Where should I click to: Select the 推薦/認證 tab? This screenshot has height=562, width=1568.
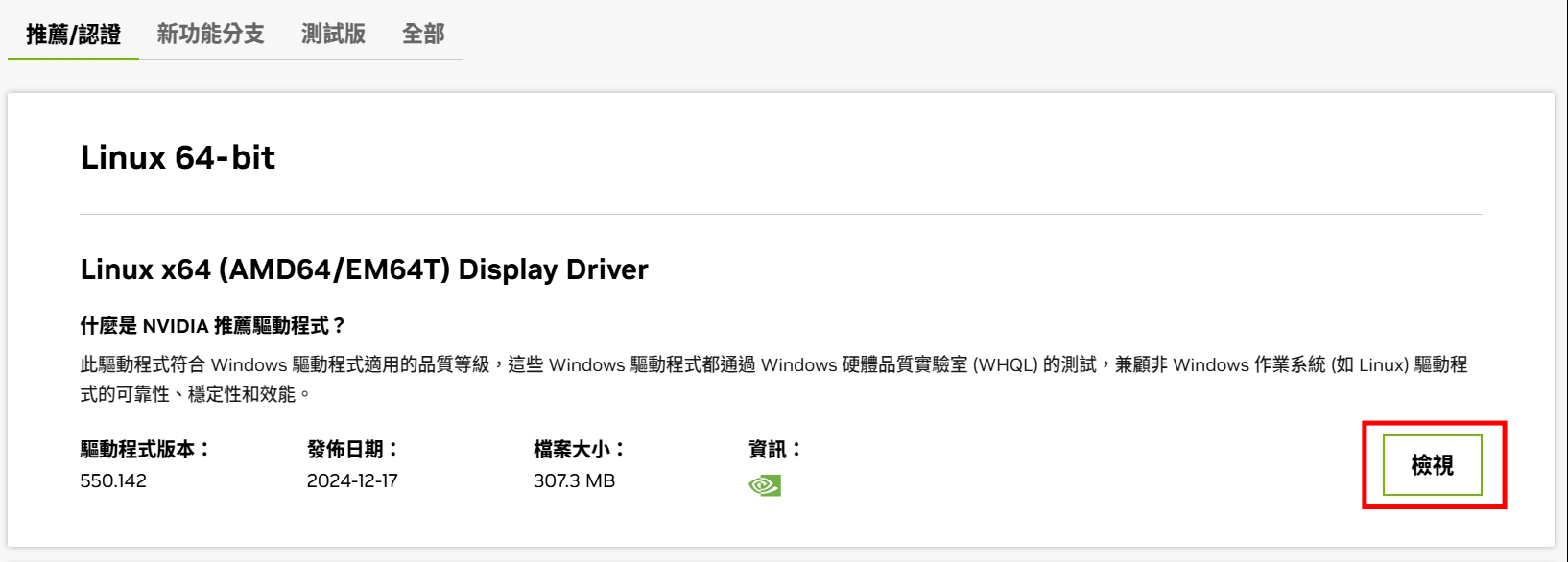73,35
